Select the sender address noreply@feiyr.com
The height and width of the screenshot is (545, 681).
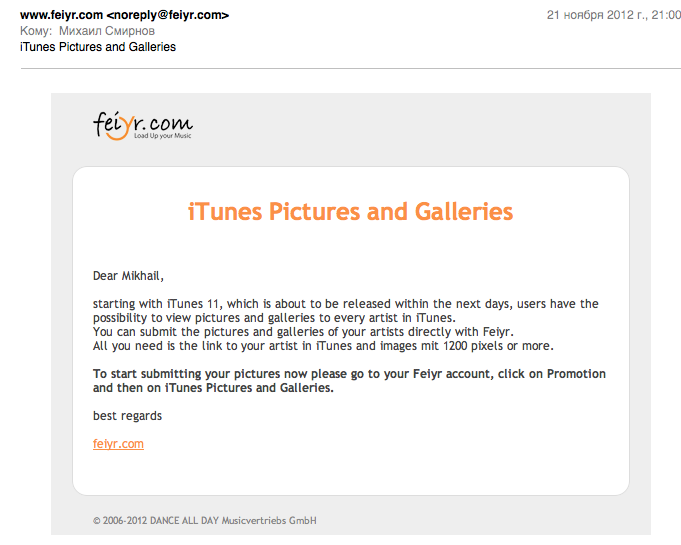[x=168, y=15]
